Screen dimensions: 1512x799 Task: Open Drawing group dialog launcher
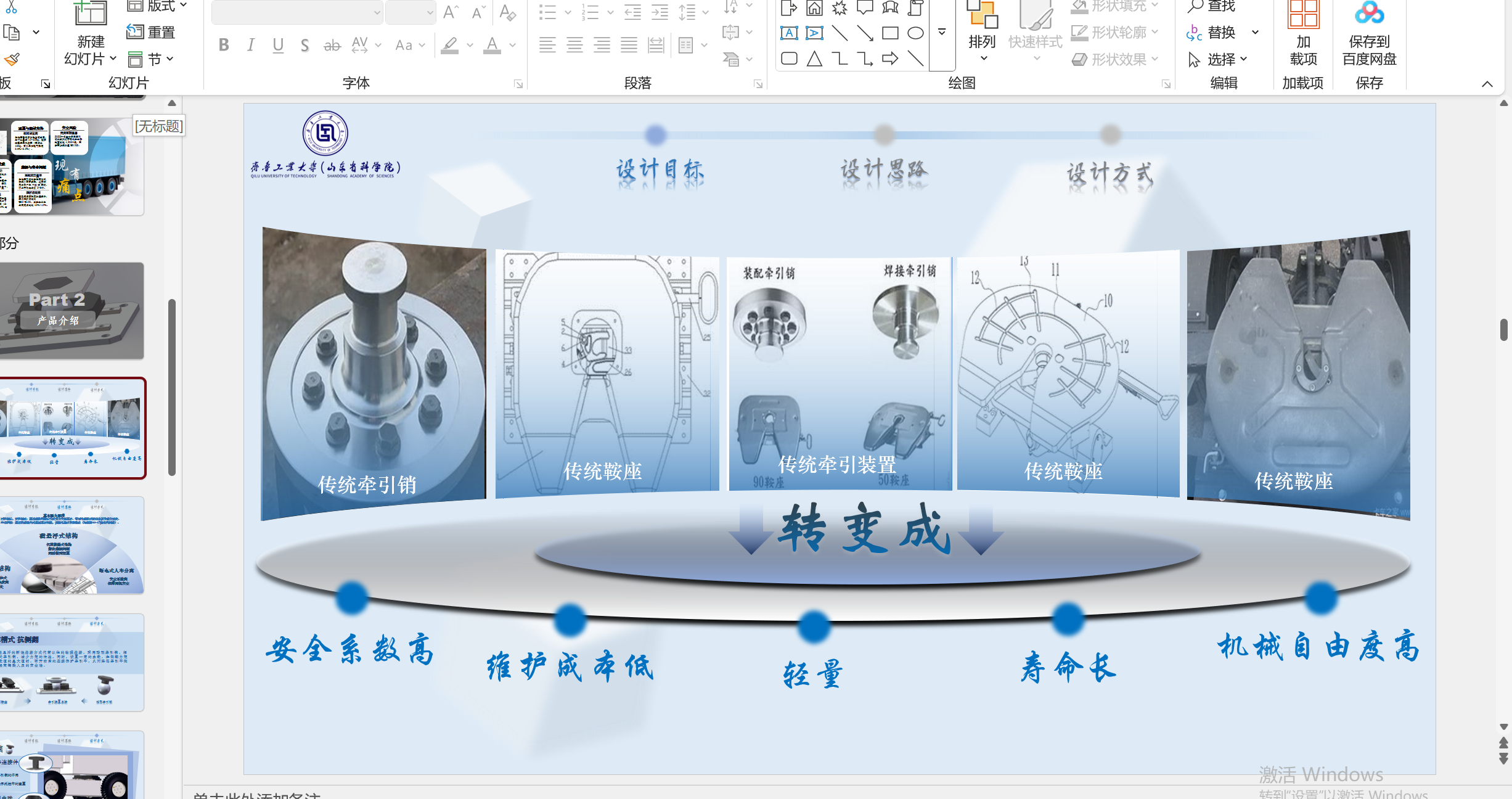pos(1166,84)
